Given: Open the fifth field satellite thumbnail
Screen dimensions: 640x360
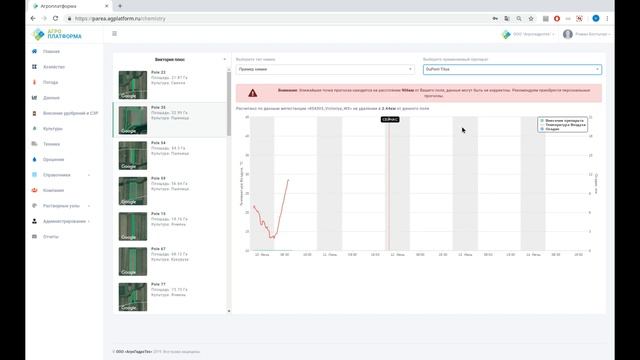Looking at the screenshot, I should [133, 226].
